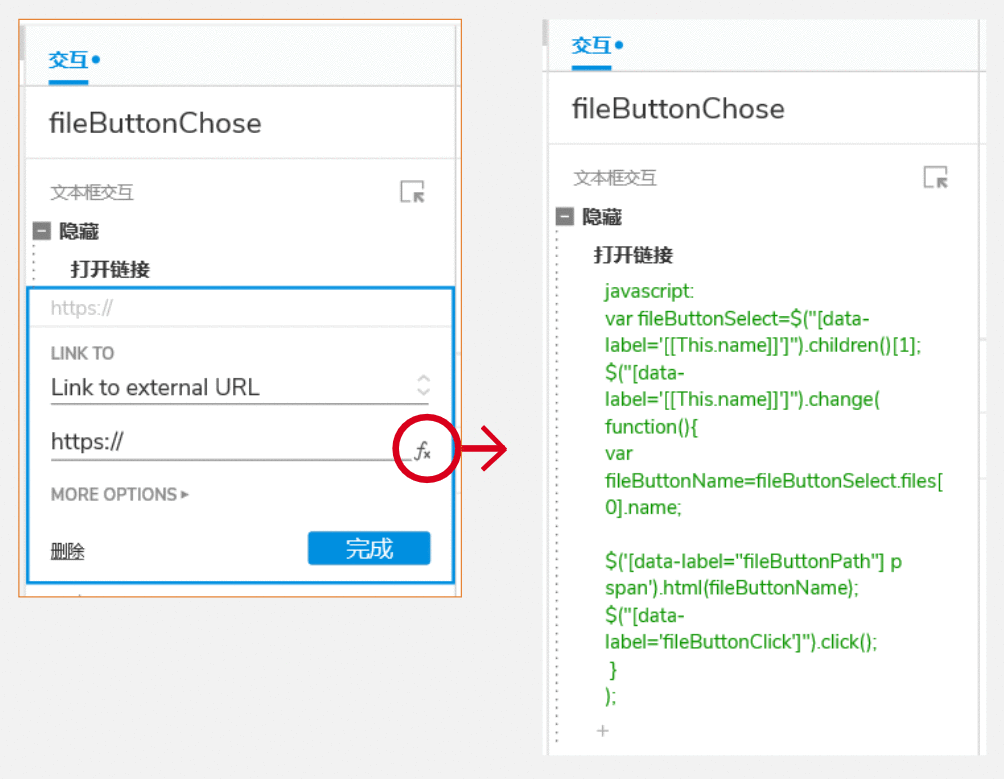Click the greyed https:// action summary row
The width and height of the screenshot is (1004, 779).
pyautogui.click(x=240, y=308)
